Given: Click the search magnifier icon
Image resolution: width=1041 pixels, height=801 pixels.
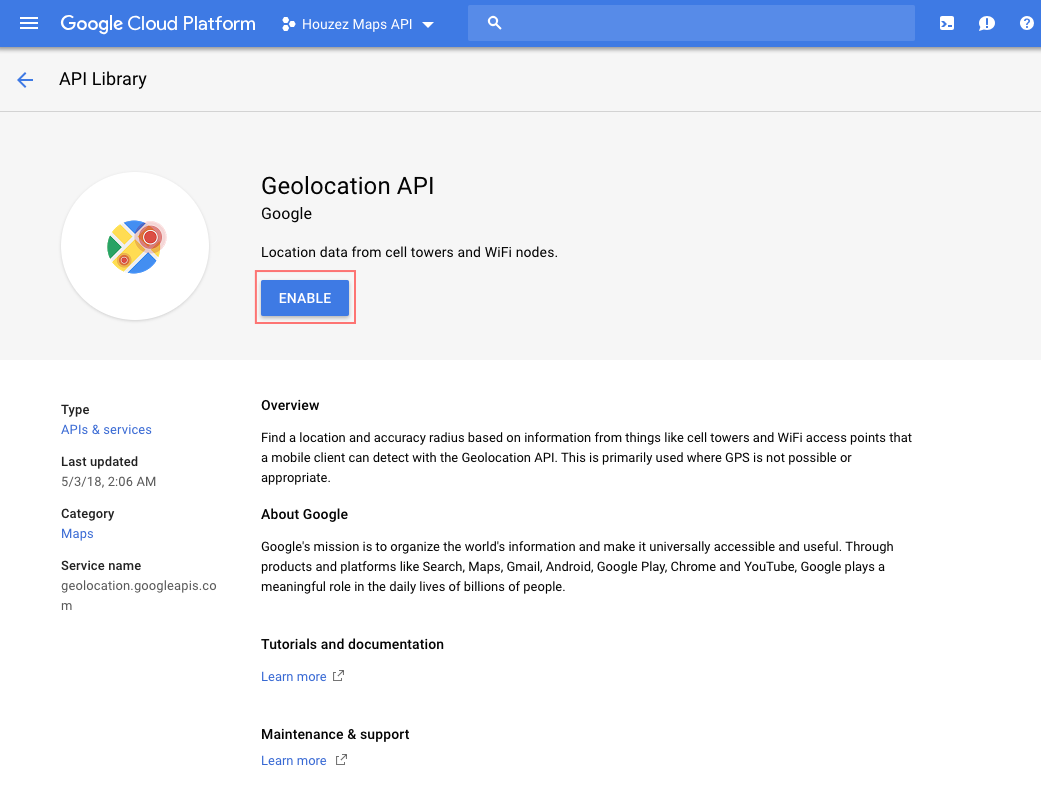Looking at the screenshot, I should pos(494,22).
